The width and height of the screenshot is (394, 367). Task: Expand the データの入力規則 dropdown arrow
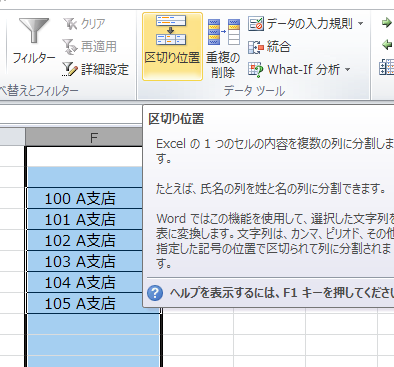[x=361, y=24]
